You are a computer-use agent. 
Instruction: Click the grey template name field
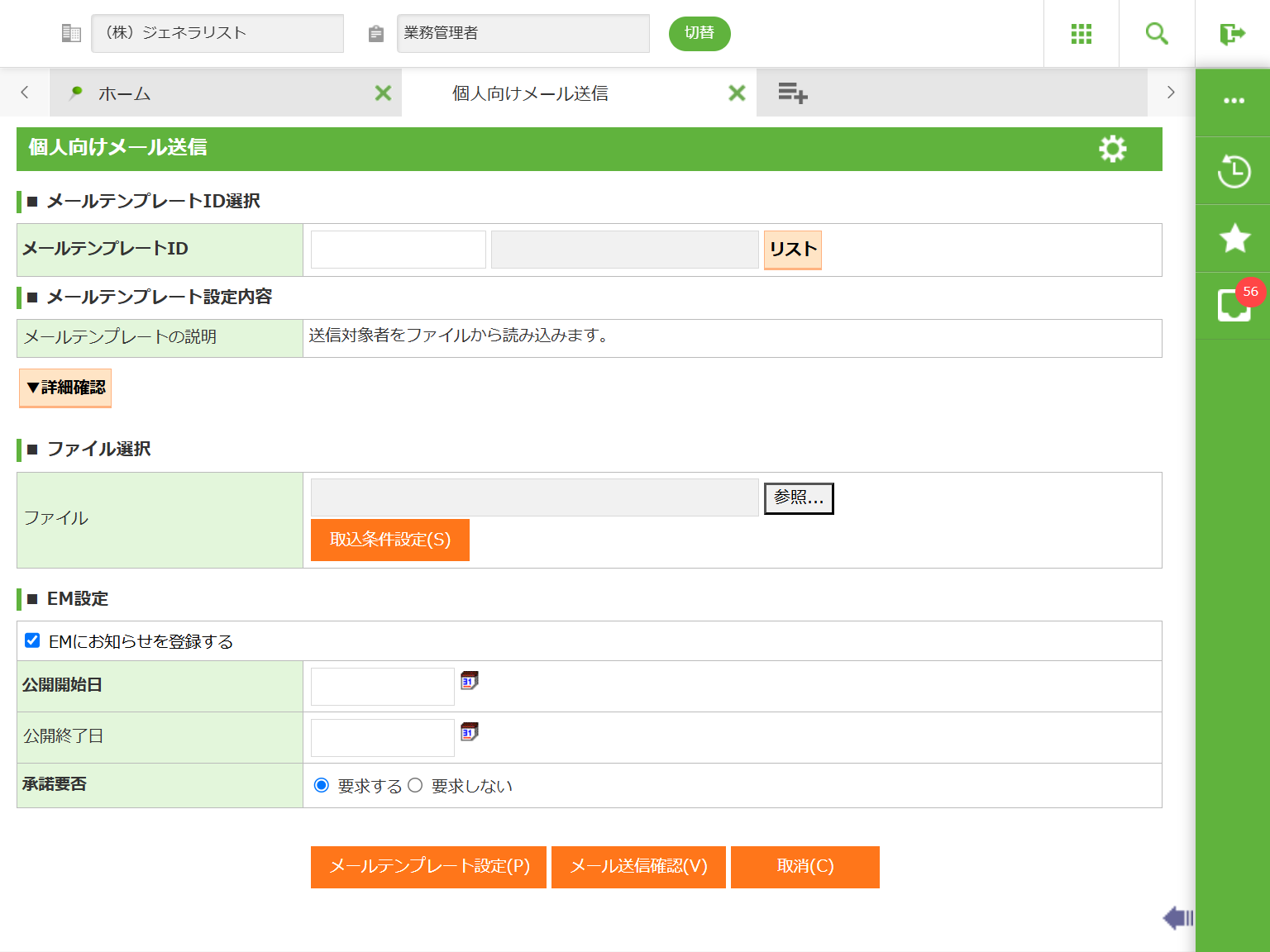[625, 250]
